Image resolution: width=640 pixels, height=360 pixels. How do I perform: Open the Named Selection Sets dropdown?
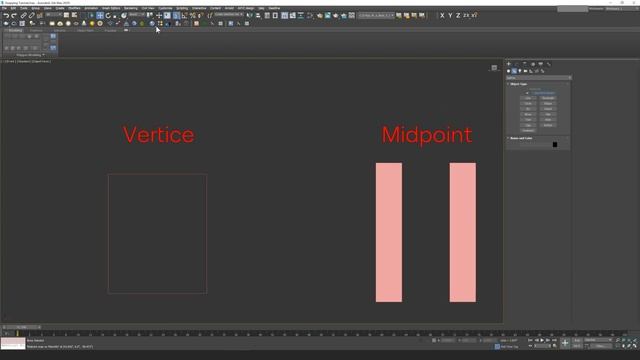coord(229,15)
